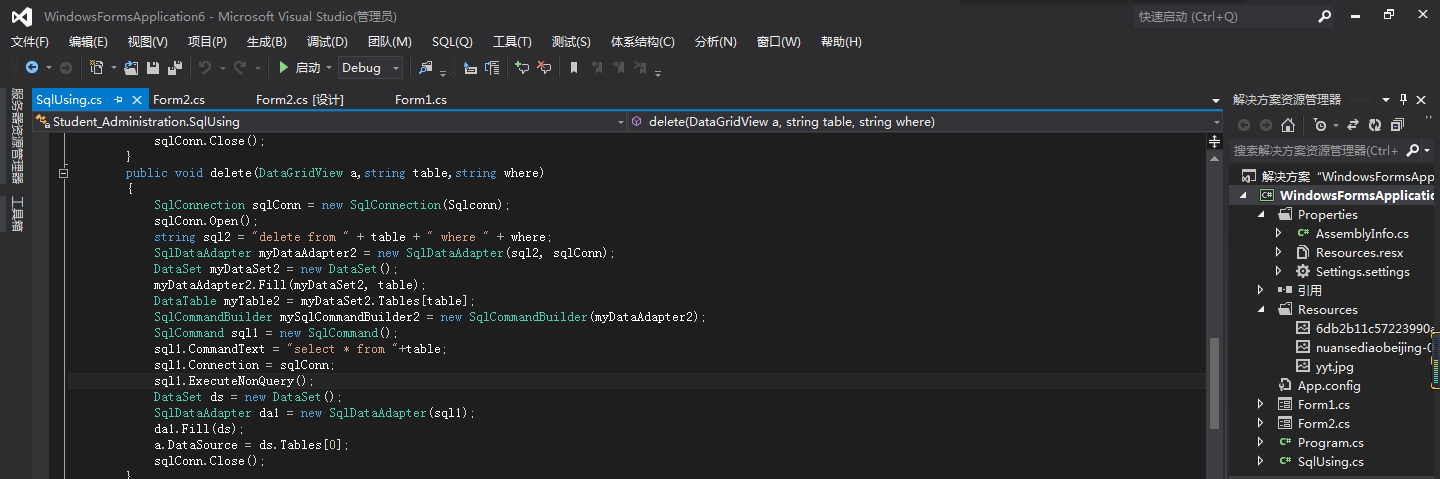Select yyt.jpg in the Resources folder
This screenshot has width=1440, height=479.
click(x=1334, y=366)
